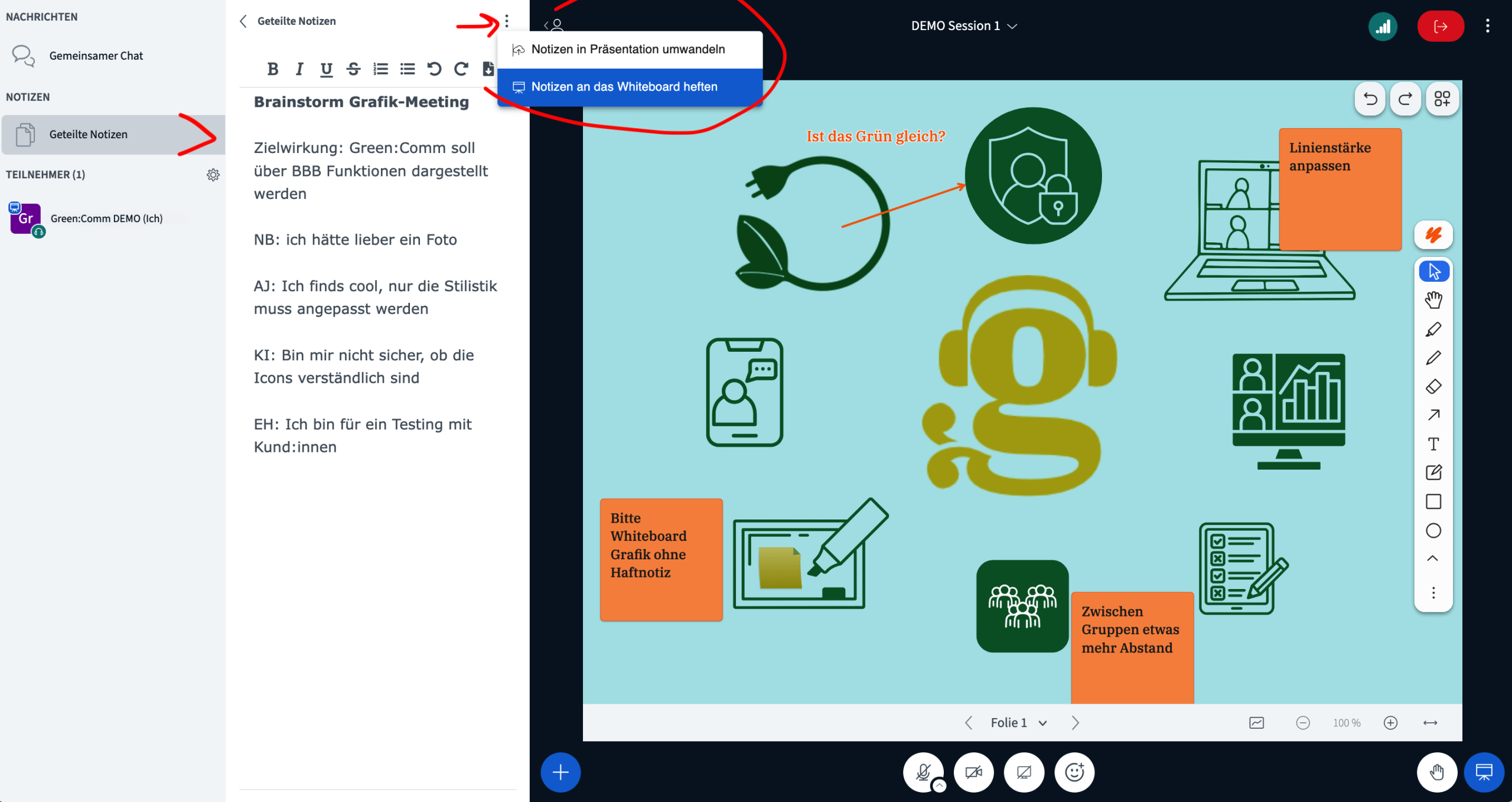
Task: Open participant settings via the gear icon
Action: [x=213, y=174]
